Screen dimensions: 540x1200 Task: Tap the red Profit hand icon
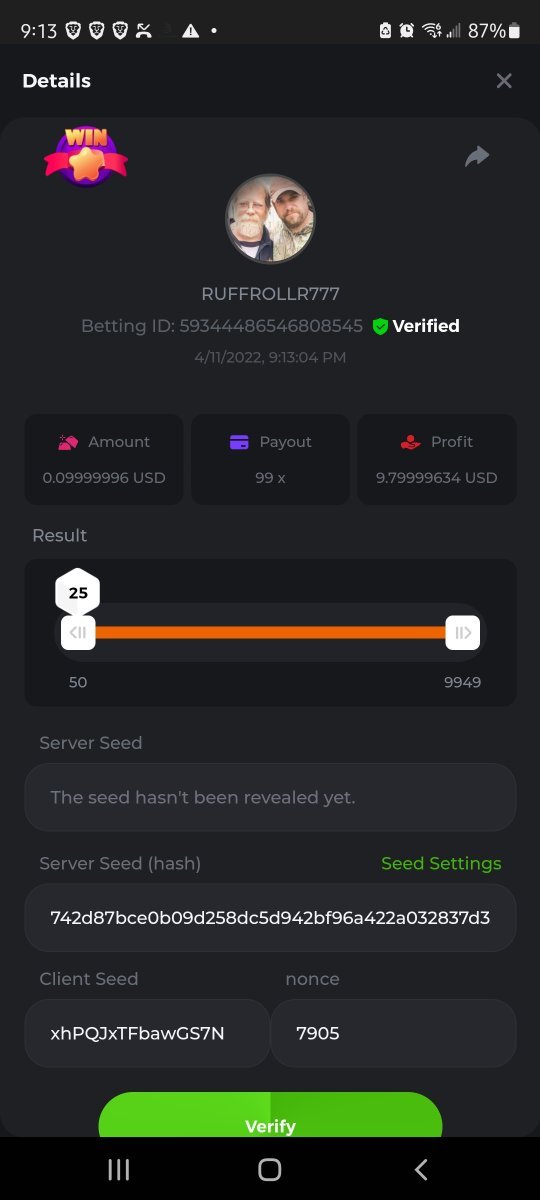(x=410, y=442)
